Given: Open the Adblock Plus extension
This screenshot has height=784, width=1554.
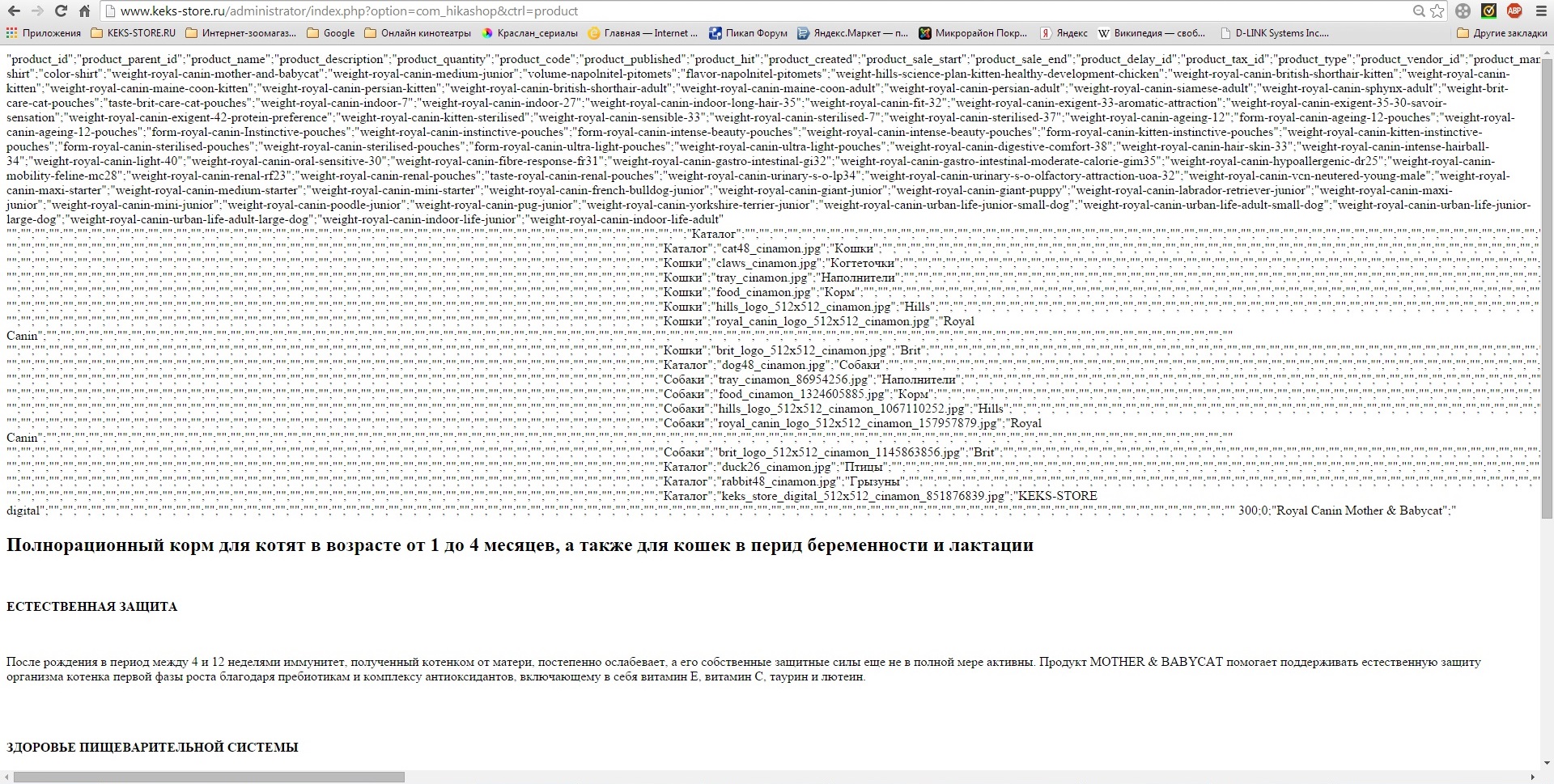Looking at the screenshot, I should pyautogui.click(x=1514, y=11).
